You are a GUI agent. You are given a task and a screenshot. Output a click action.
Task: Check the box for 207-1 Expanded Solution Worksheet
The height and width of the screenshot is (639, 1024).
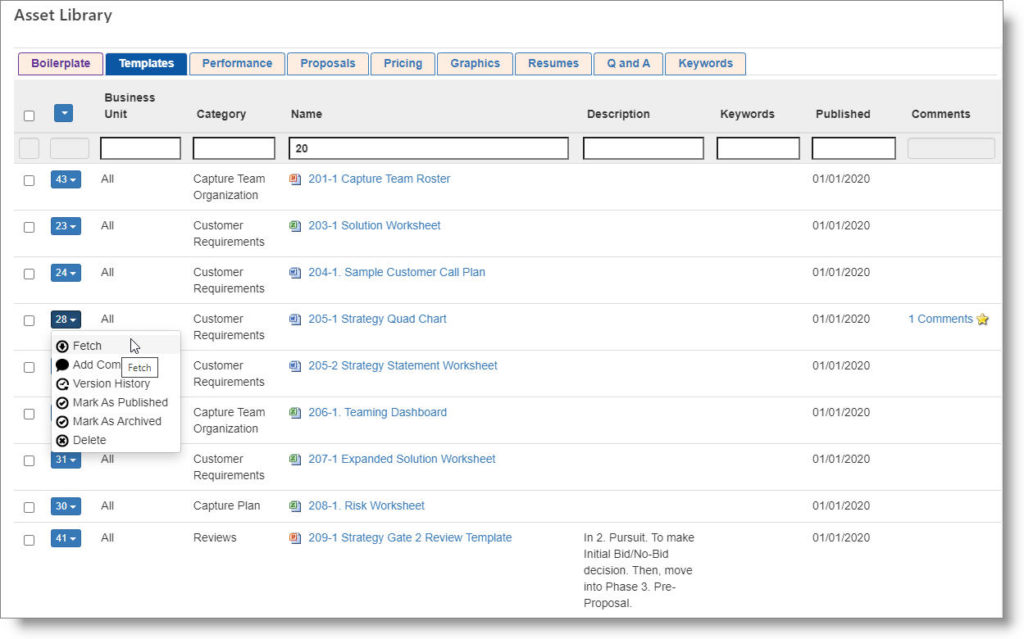pyautogui.click(x=29, y=461)
